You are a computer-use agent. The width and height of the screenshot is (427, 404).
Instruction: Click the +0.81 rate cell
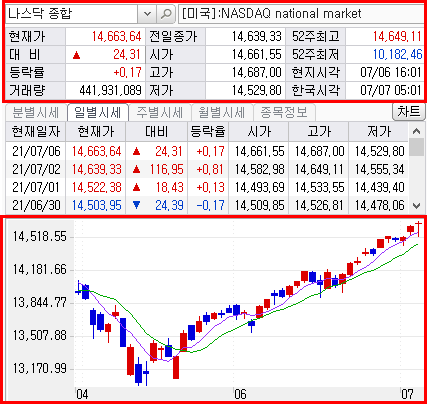point(210,169)
